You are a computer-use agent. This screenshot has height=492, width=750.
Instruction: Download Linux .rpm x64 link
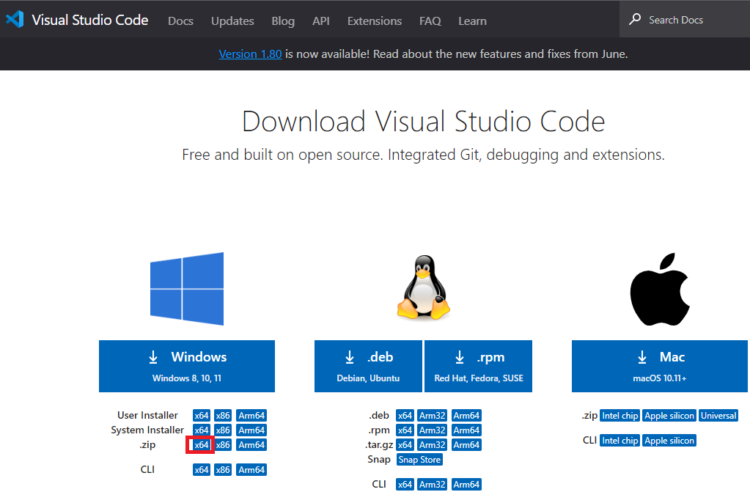[x=405, y=430]
